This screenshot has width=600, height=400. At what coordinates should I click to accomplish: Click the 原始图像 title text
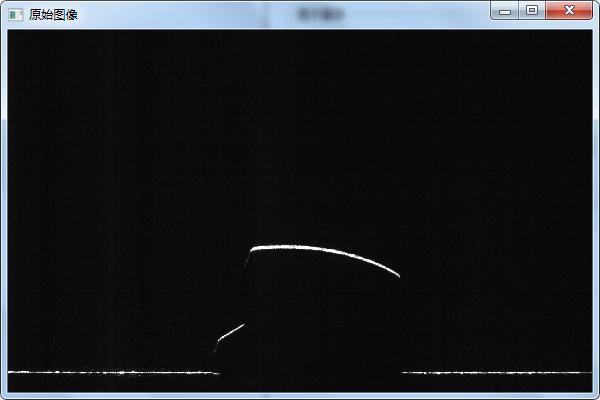(53, 14)
